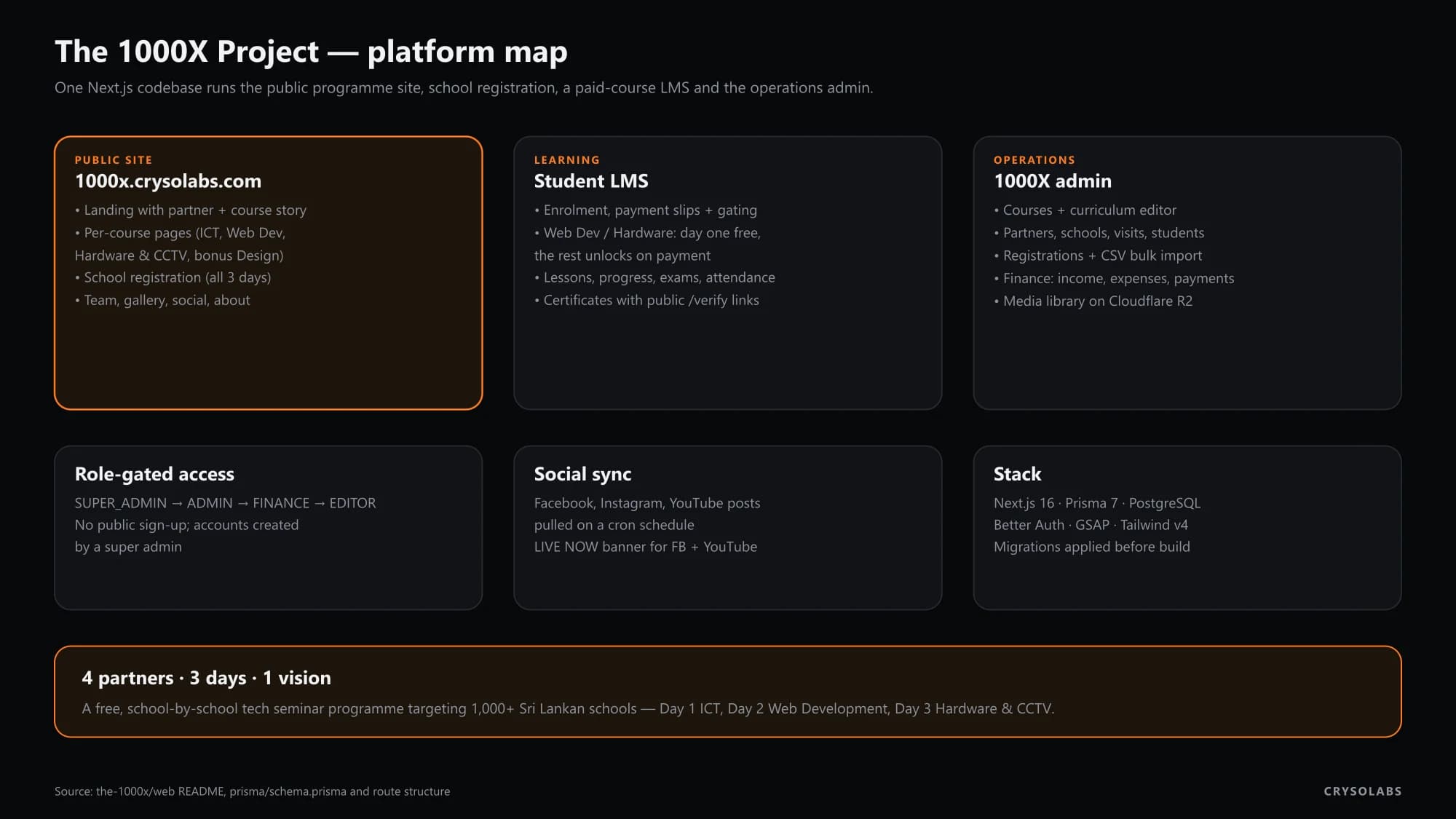Select 'Lessons, progress, exams, attendance' bullet

[654, 277]
